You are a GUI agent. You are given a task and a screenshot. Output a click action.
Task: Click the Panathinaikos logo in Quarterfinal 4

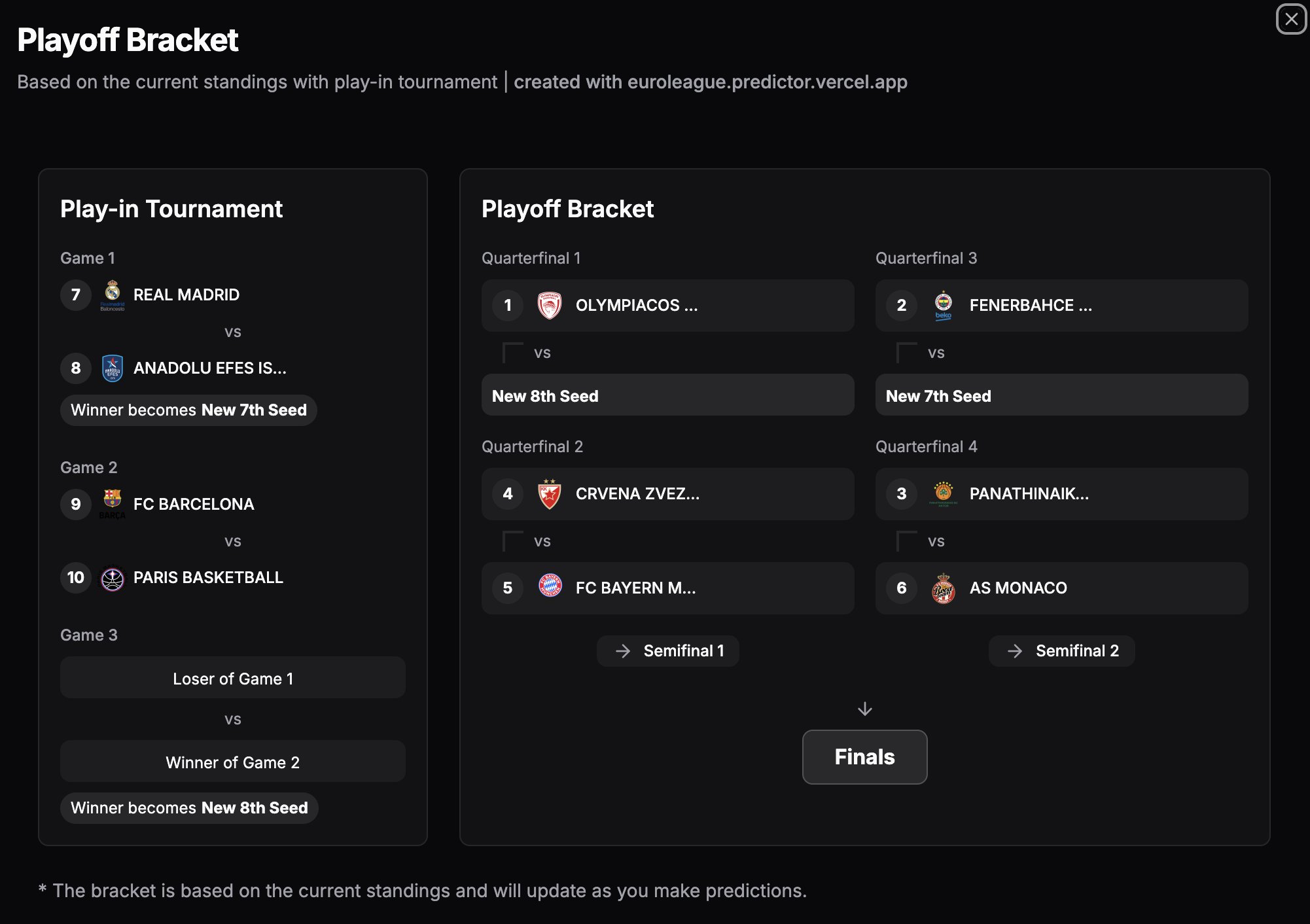(945, 494)
